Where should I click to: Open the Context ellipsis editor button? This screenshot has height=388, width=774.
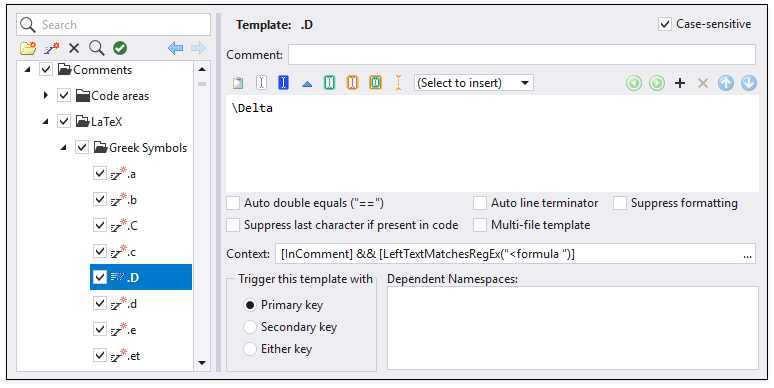747,255
